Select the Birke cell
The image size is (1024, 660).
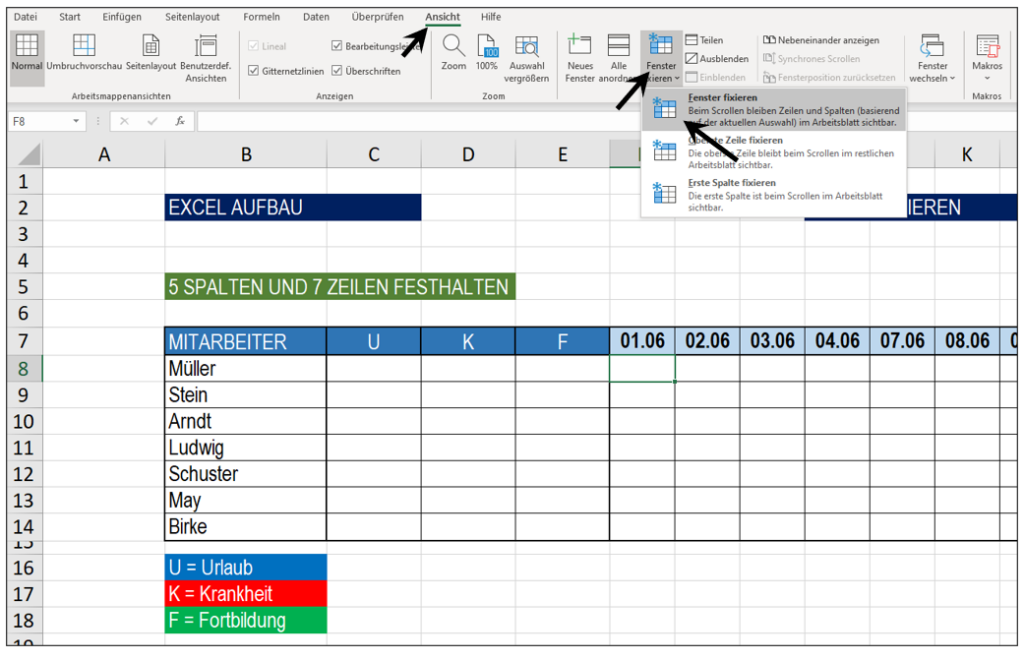(246, 527)
